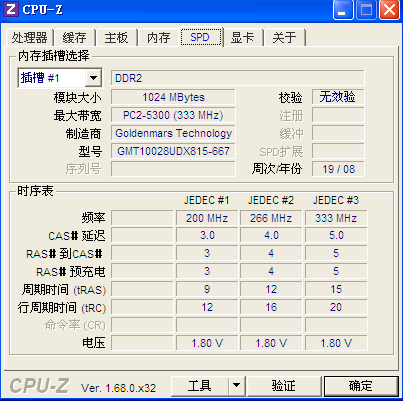Image resolution: width=403 pixels, height=401 pixels.
Task: Select the 333 MHz frequency cell
Action: pos(336,218)
